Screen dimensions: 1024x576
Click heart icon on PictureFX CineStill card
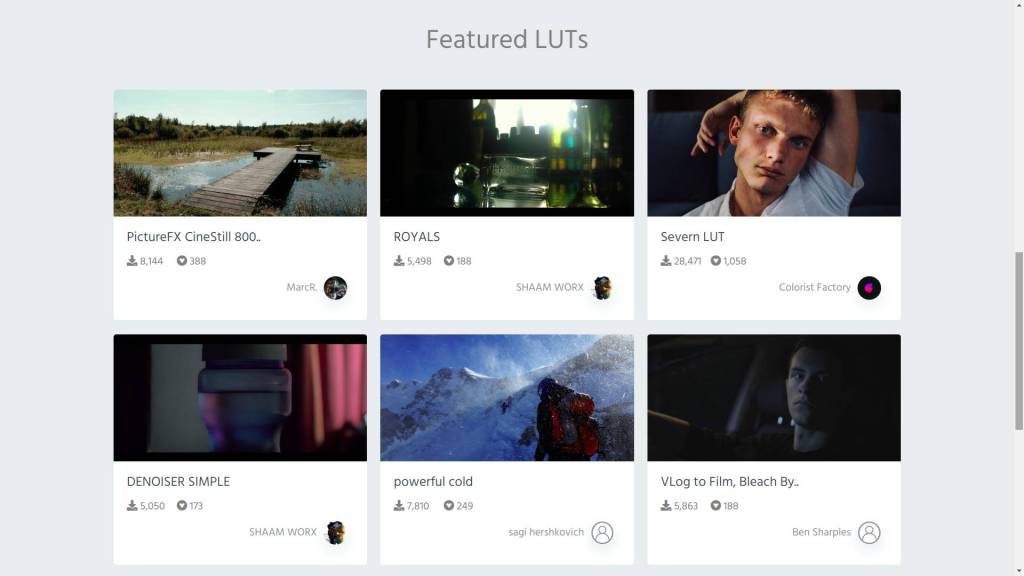pyautogui.click(x=182, y=261)
